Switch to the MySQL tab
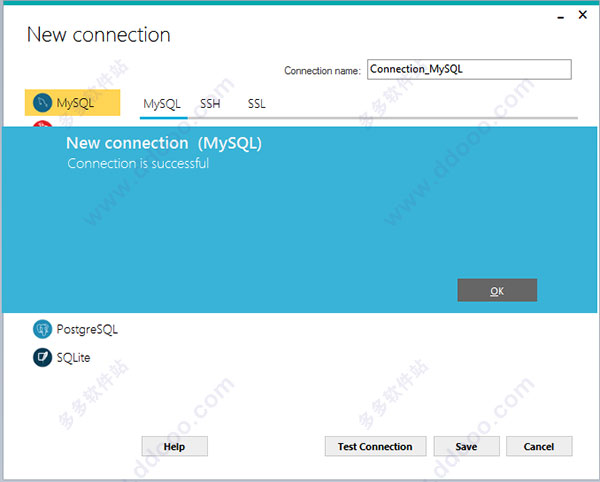The width and height of the screenshot is (600, 482). (162, 104)
